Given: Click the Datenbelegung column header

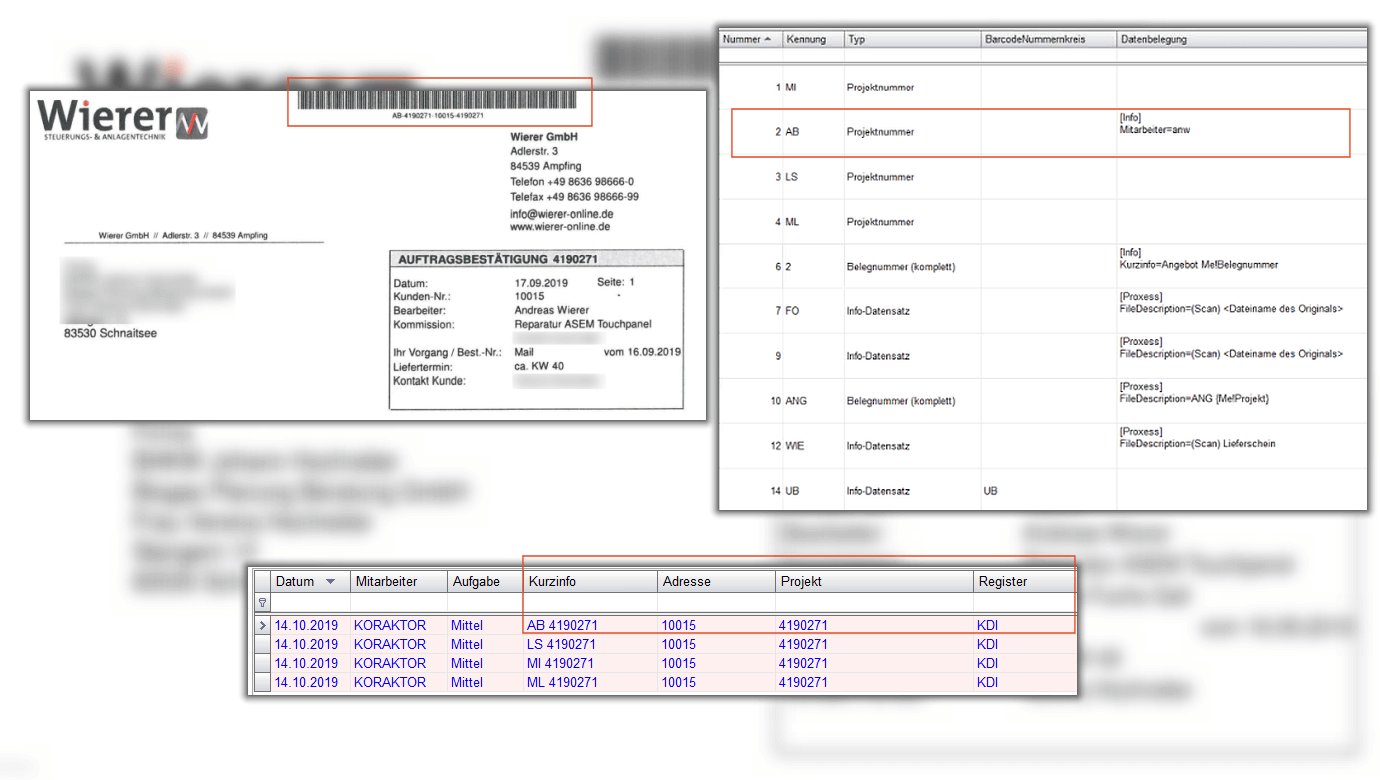Looking at the screenshot, I should coord(1153,39).
